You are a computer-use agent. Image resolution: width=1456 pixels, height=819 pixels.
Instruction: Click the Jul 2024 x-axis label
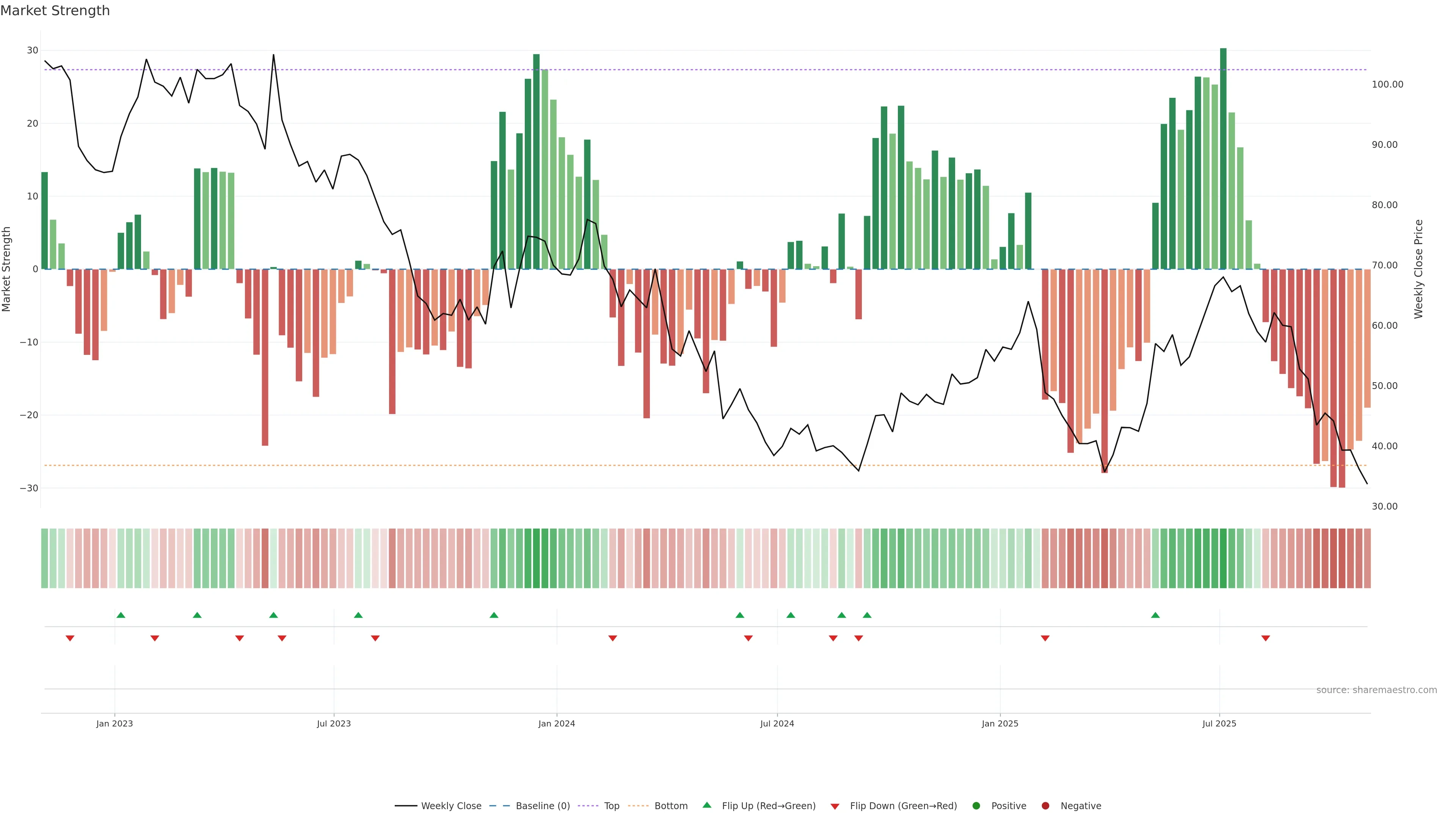click(777, 723)
